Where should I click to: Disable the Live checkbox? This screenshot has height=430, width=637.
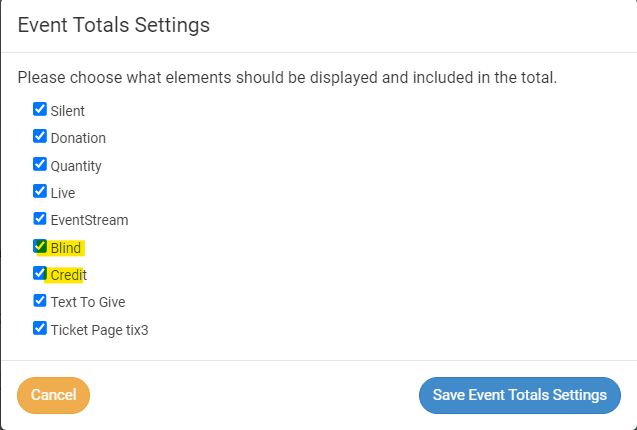(x=40, y=191)
